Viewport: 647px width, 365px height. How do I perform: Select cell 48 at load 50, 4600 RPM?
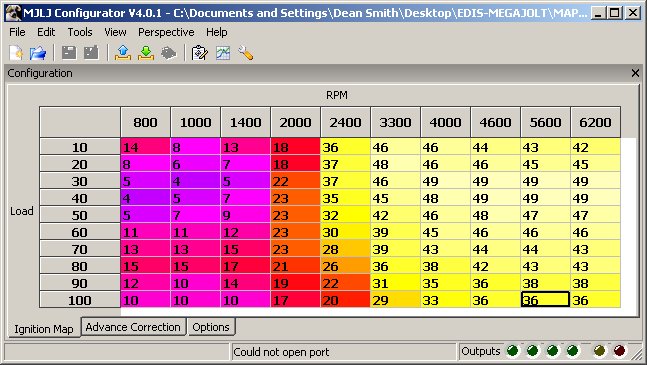(495, 215)
